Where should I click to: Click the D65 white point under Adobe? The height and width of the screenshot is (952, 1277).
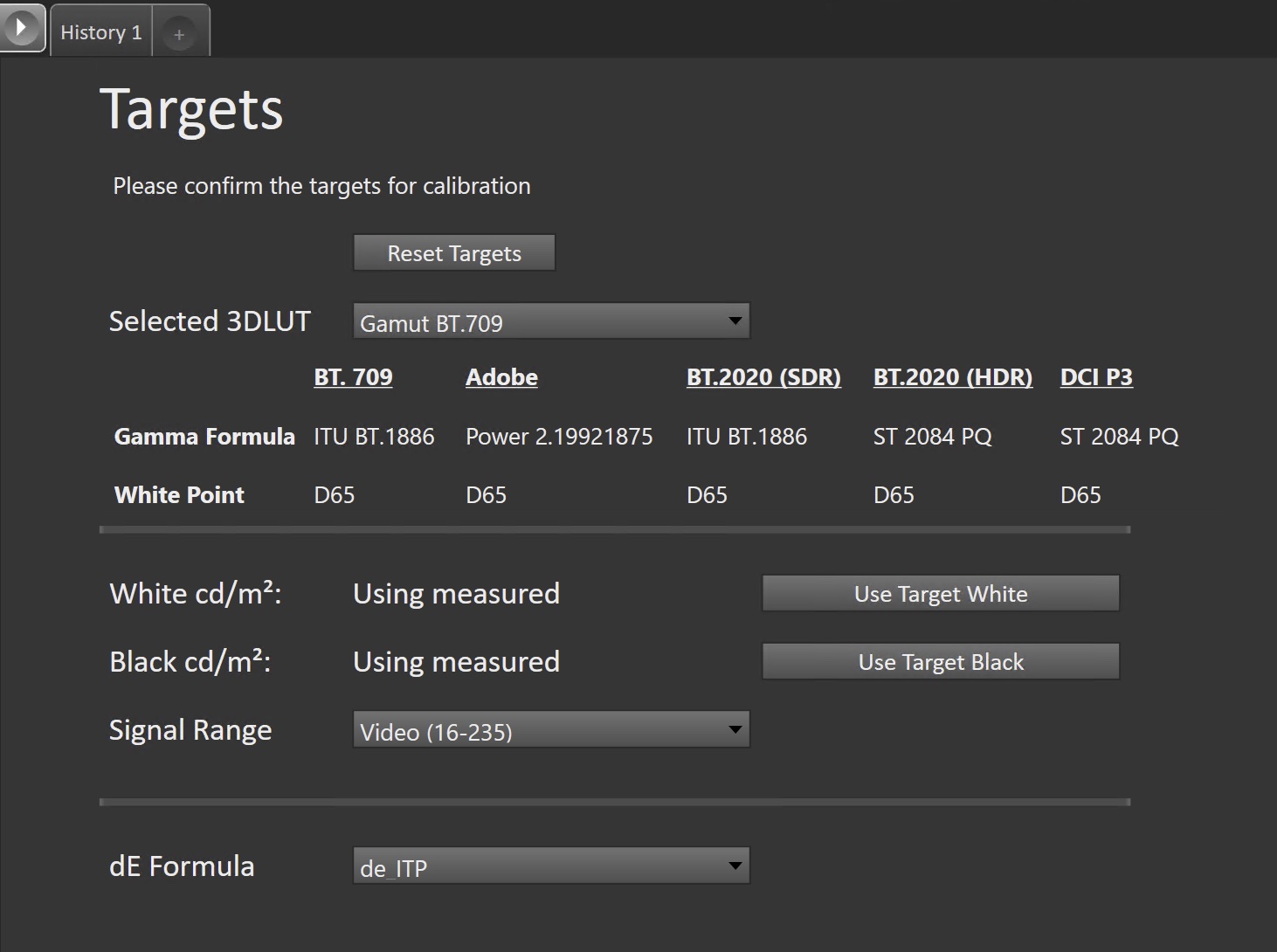click(x=486, y=495)
